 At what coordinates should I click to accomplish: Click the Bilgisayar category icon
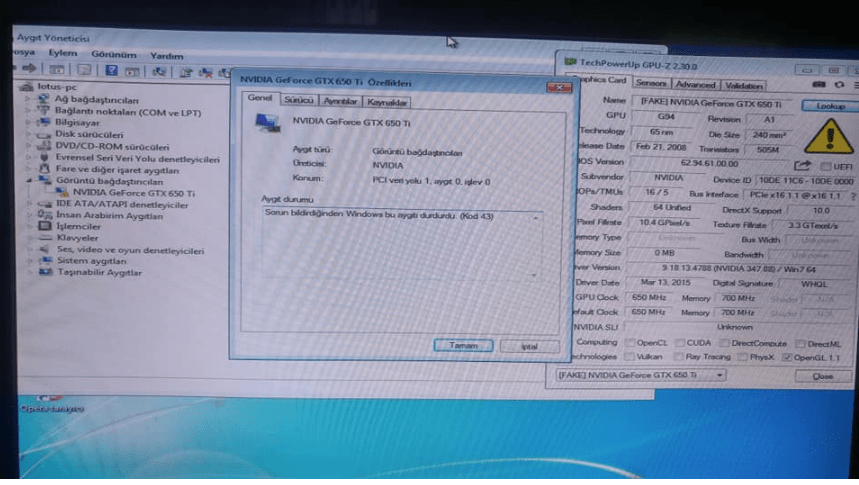click(43, 122)
